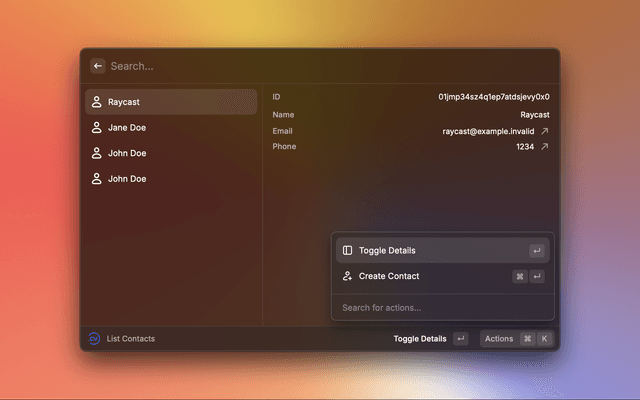Screen dimensions: 640x400
Task: Toggle Details using the footer bar button
Action: 420,339
